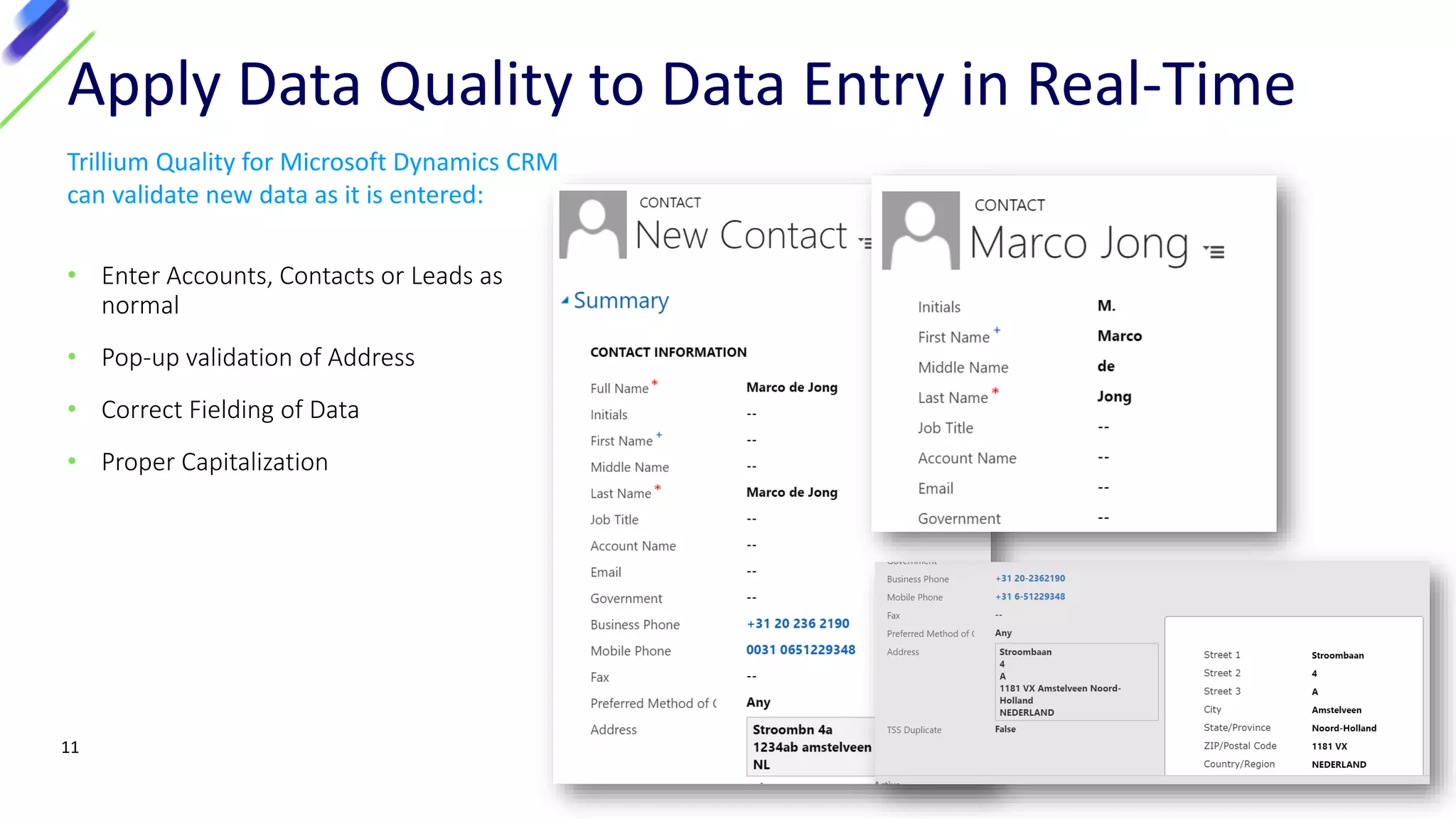Click the formatted mobile phone +31 6-51229348
Viewport: 1456px width, 819px height.
pyautogui.click(x=1030, y=597)
